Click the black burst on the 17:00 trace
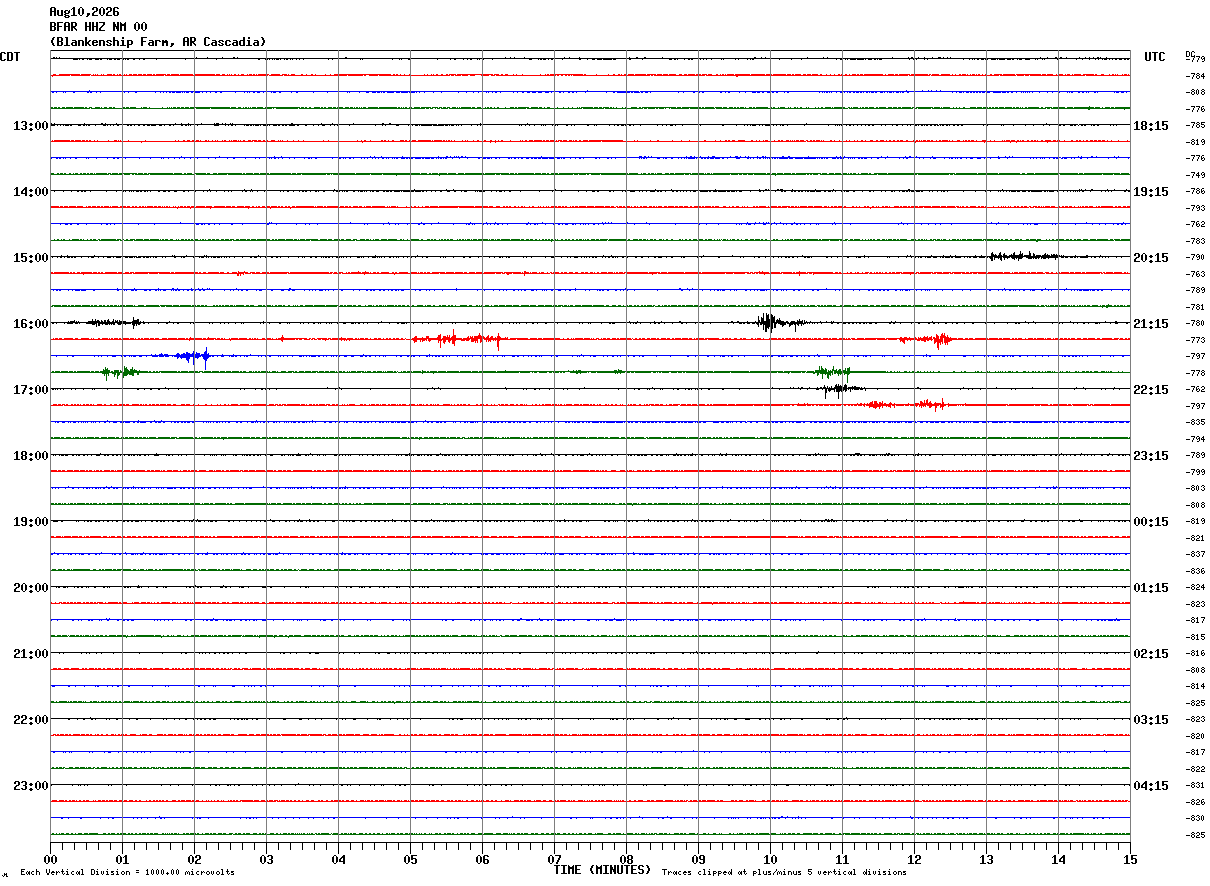Viewport: 1210px width, 886px height. [x=840, y=388]
